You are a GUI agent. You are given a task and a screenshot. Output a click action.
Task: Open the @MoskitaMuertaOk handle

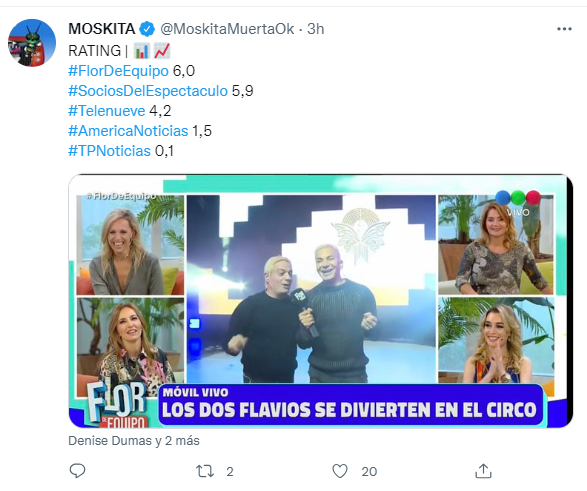pos(227,29)
